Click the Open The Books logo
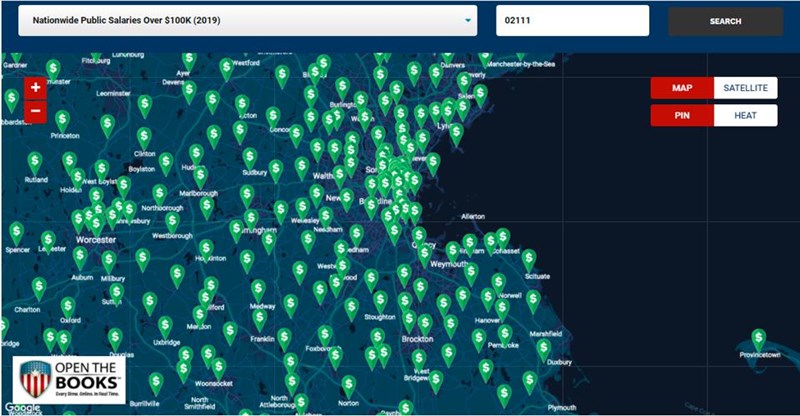Screen dimensions: 800x416 tap(69, 380)
